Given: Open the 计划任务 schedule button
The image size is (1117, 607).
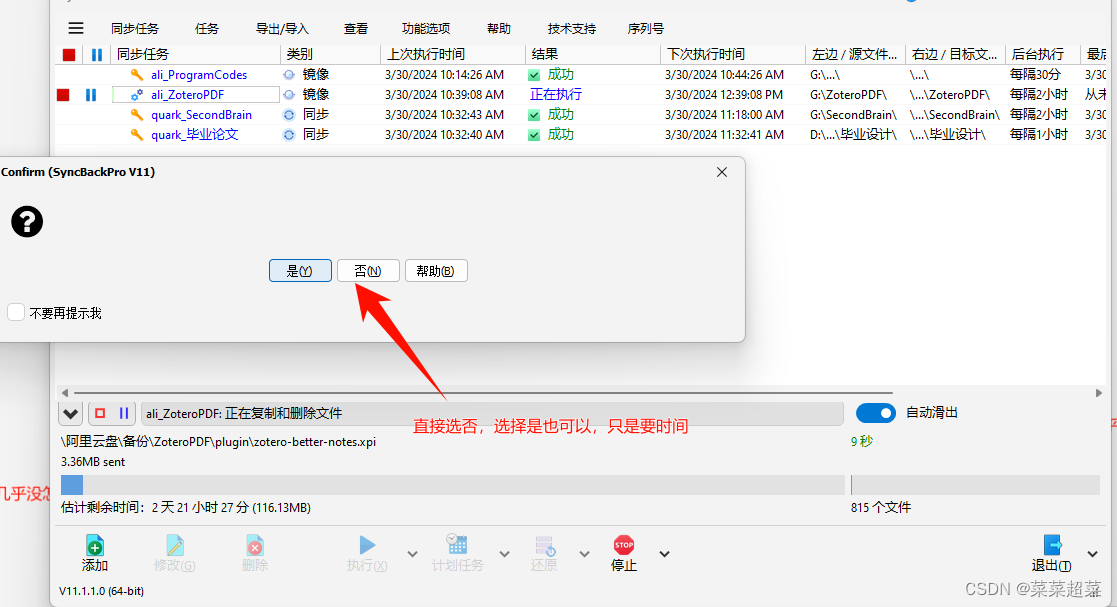Looking at the screenshot, I should tap(457, 554).
